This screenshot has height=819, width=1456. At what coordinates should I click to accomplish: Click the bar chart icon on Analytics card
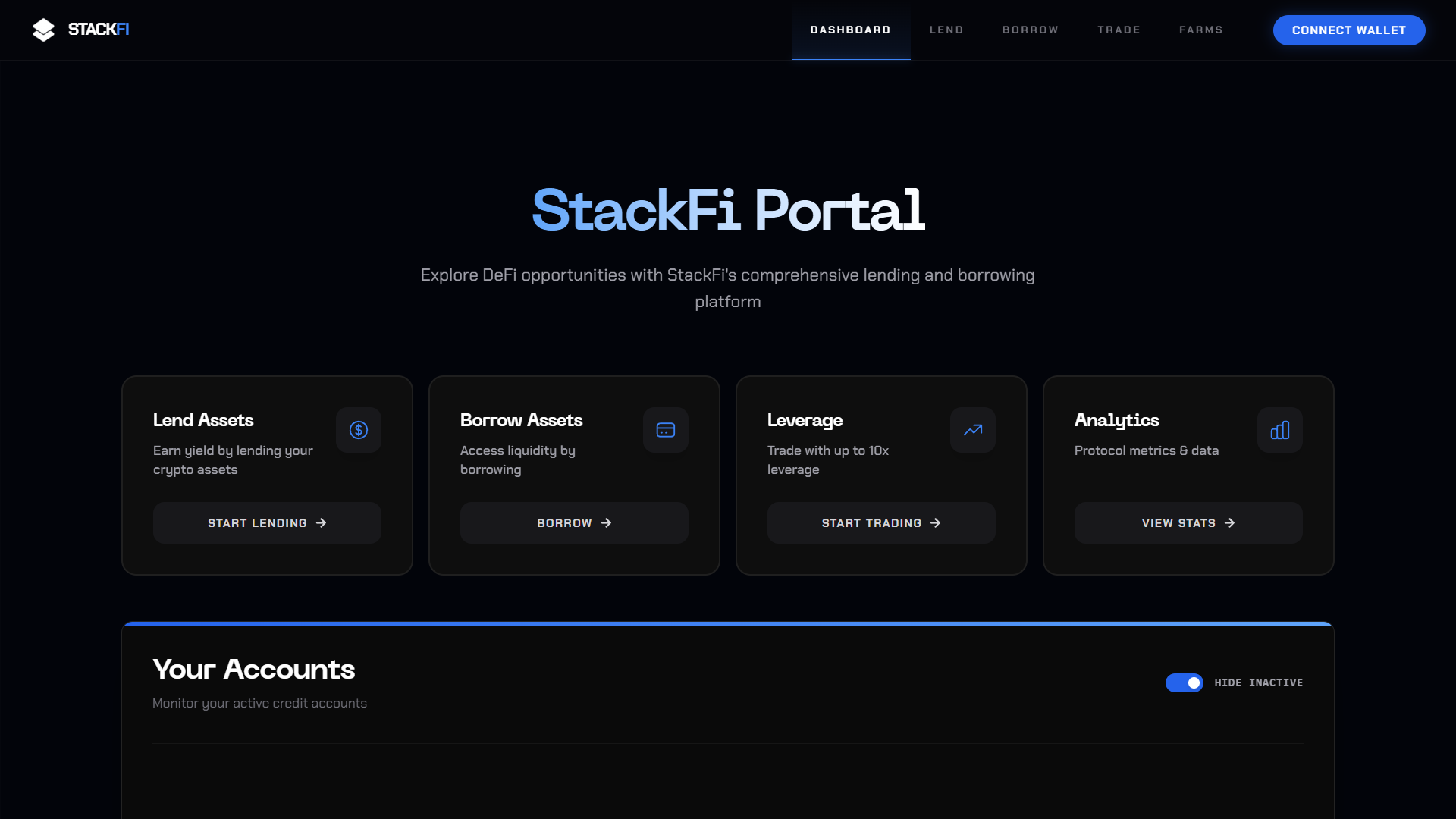pos(1280,430)
